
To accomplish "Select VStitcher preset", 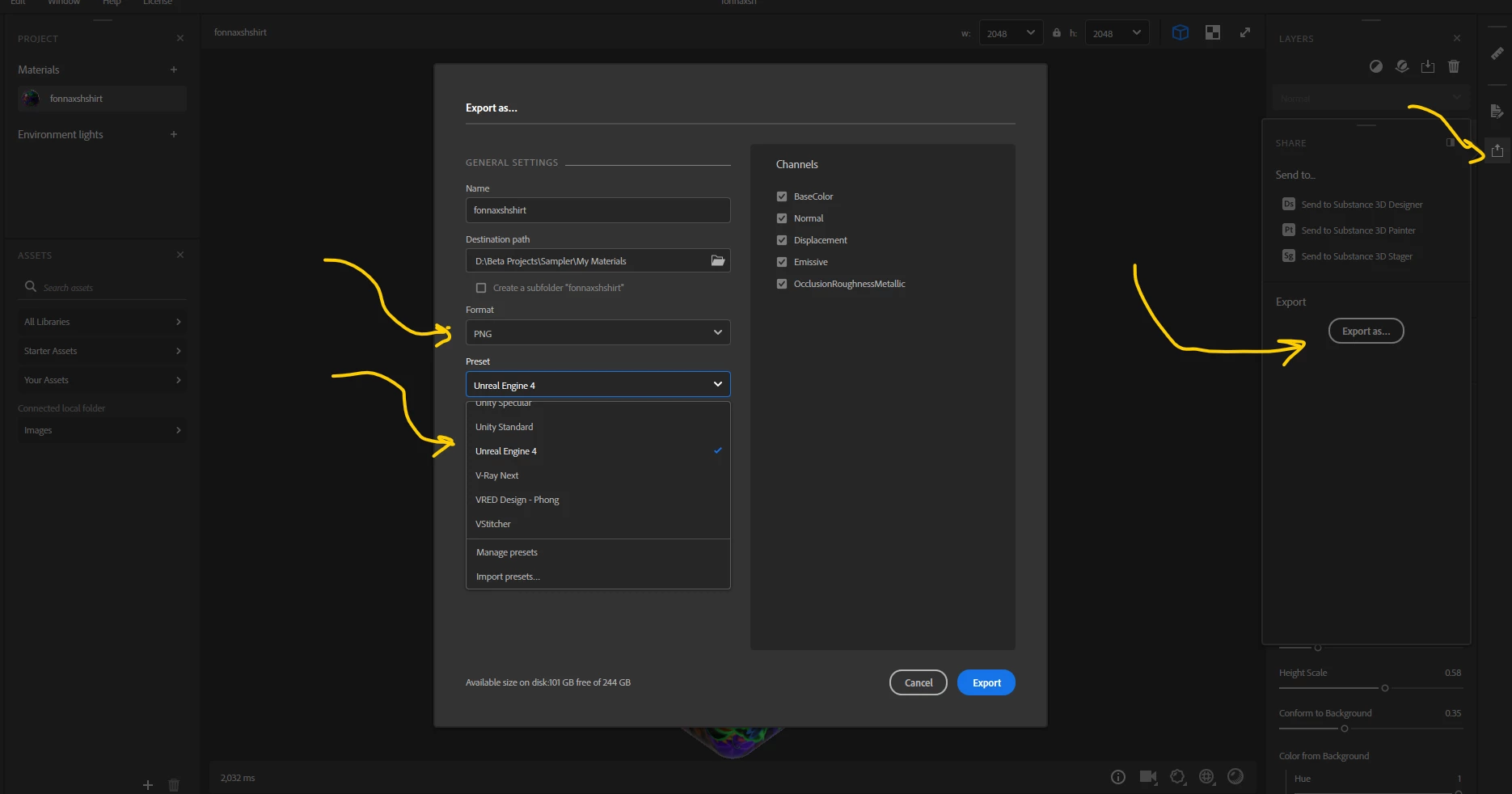I will tap(598, 524).
